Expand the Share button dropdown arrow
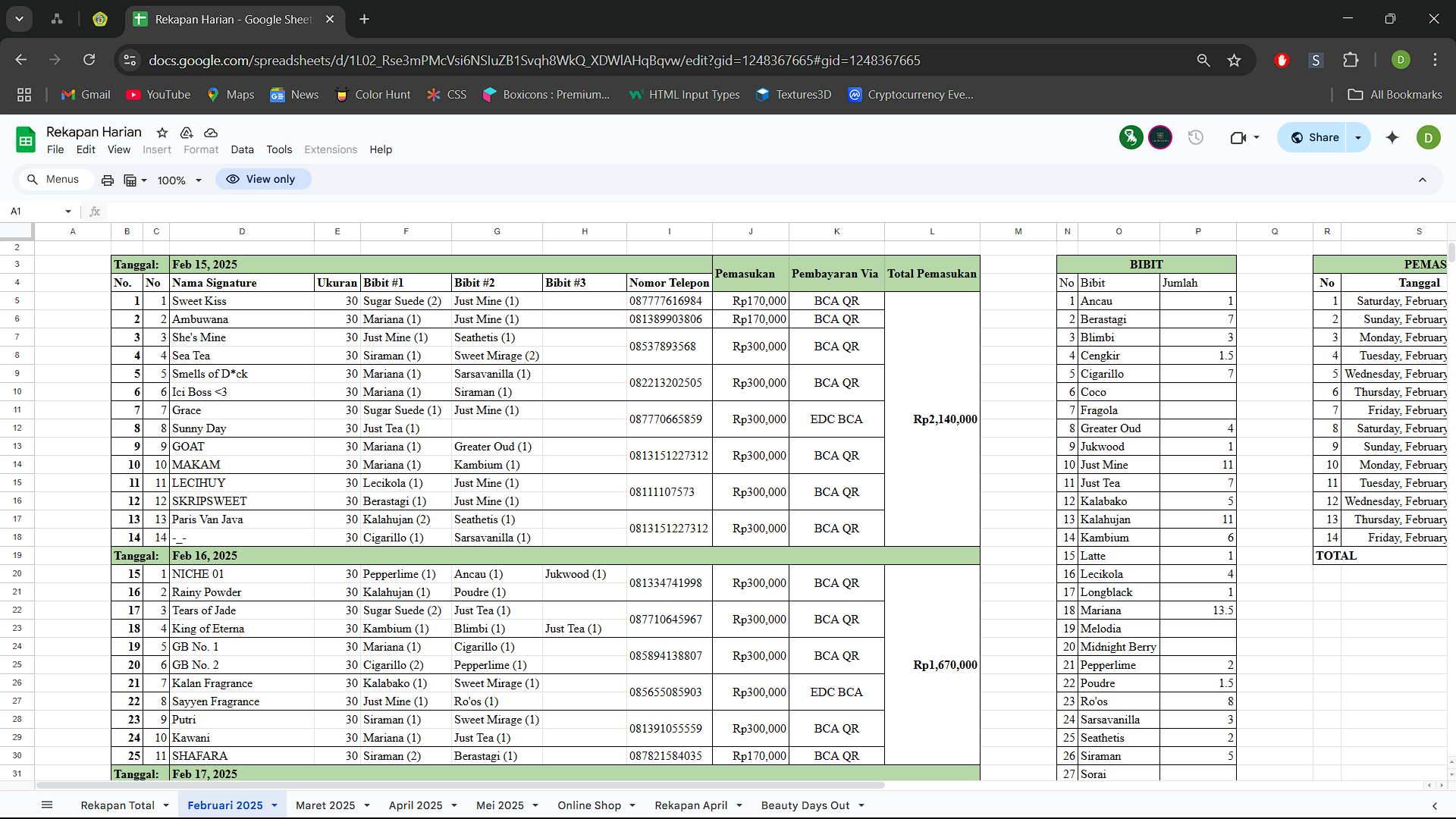 [1358, 137]
